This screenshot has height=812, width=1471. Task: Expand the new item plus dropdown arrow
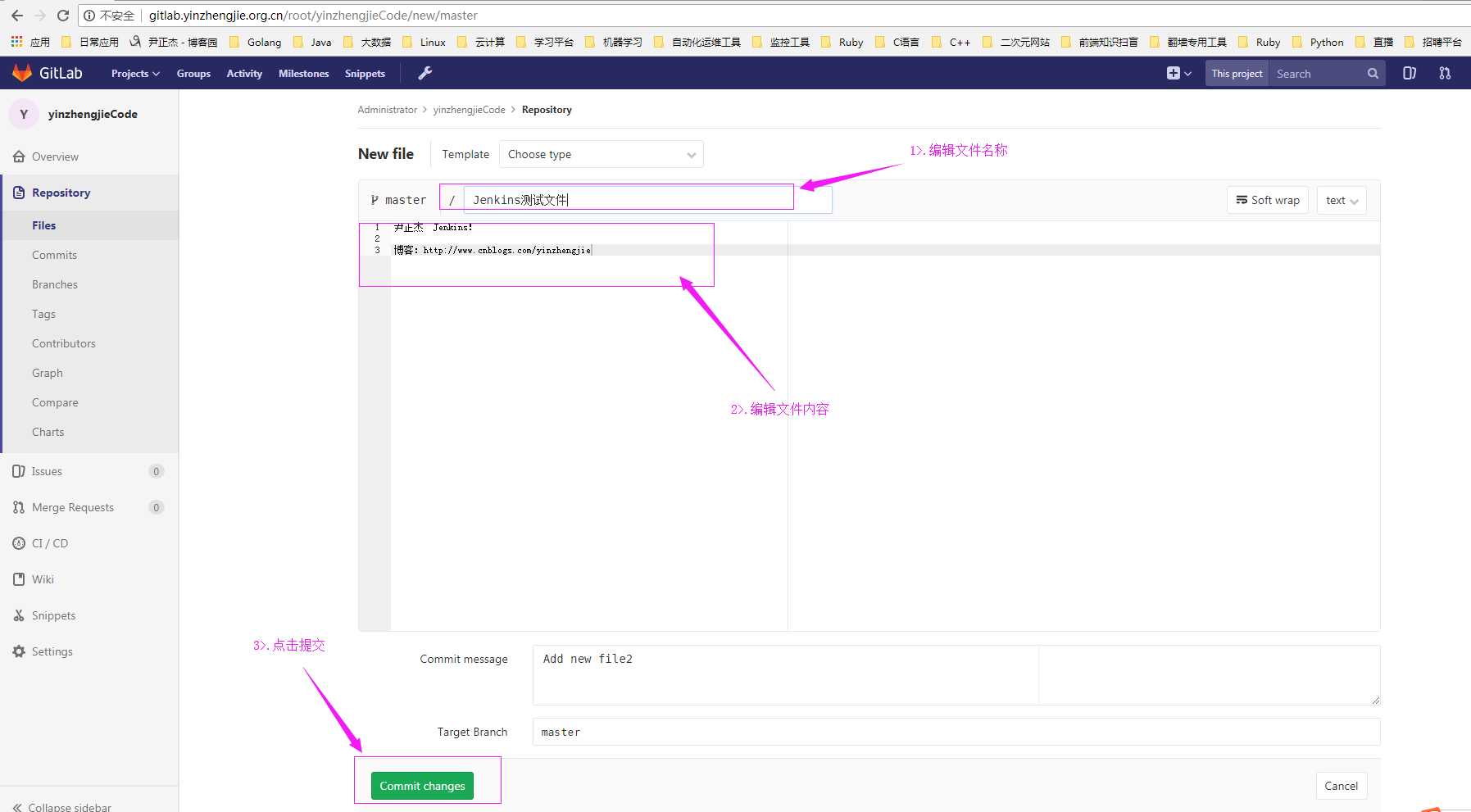pos(1188,74)
